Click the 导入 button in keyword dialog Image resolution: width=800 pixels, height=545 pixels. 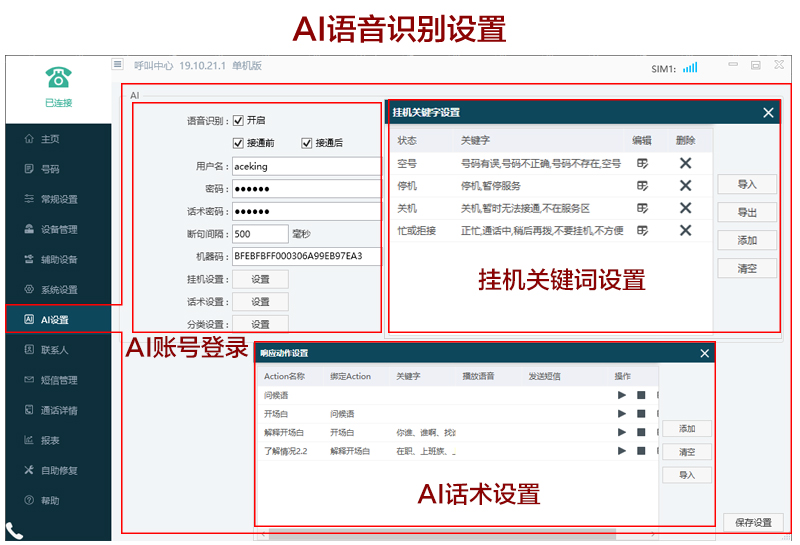point(746,185)
